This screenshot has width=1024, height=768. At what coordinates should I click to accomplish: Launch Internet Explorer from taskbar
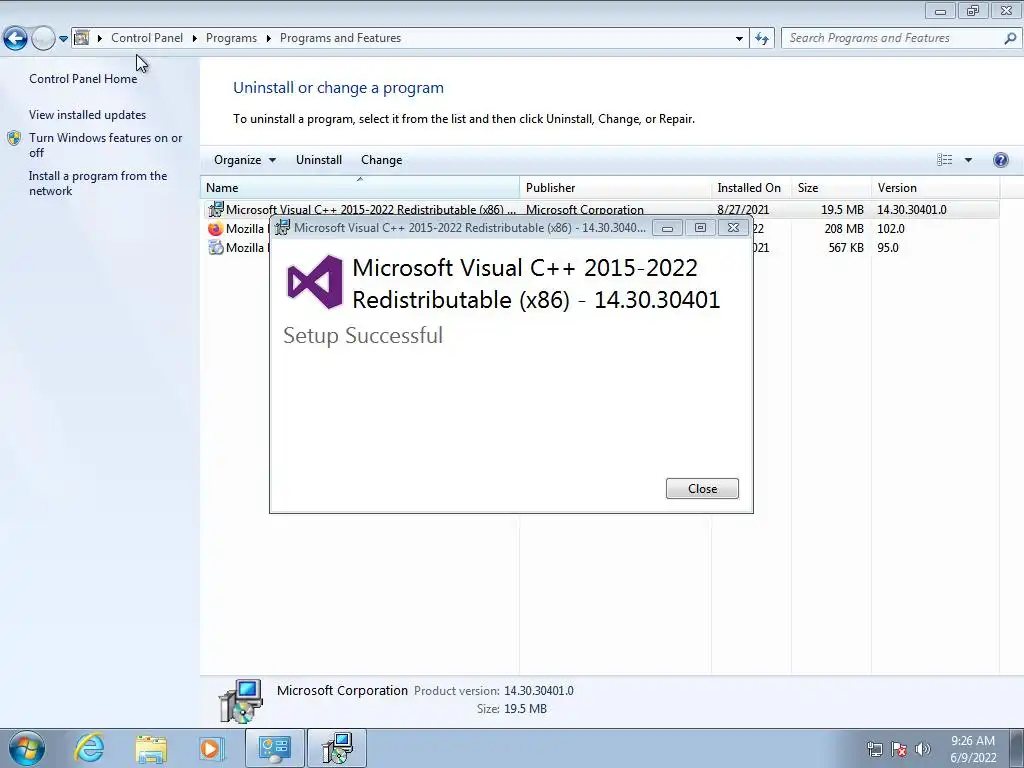click(89, 748)
